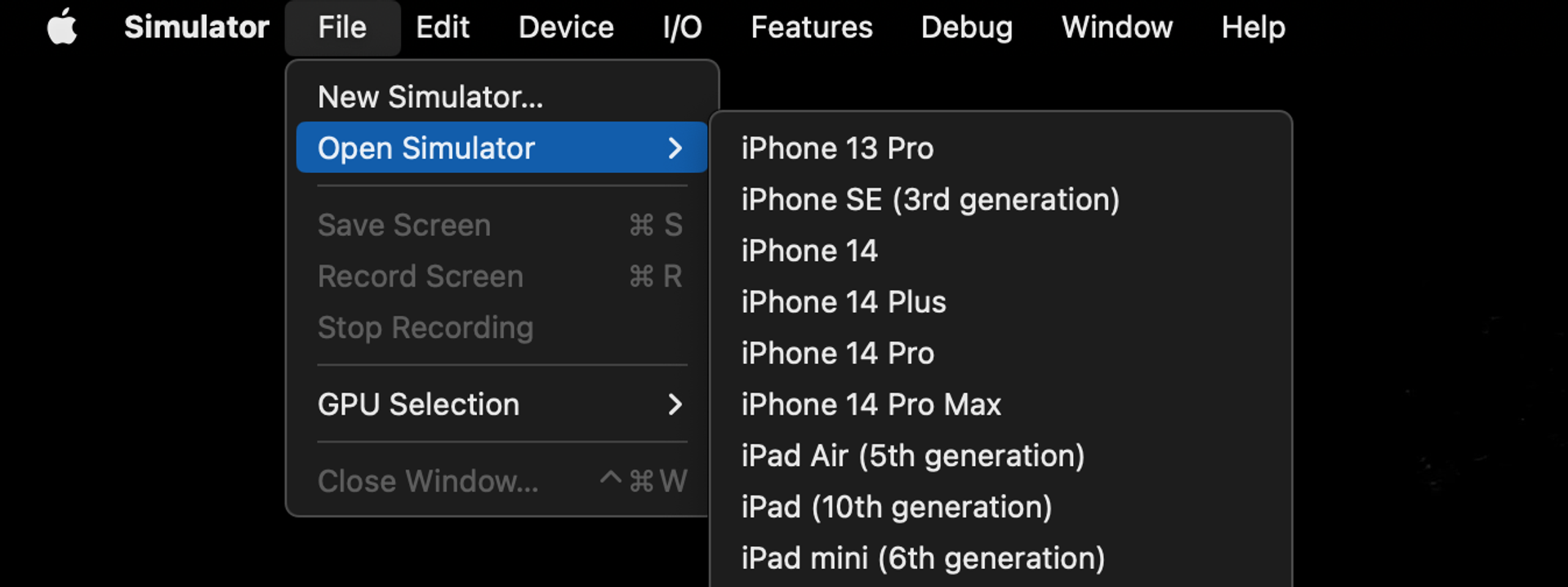This screenshot has width=1568, height=587.
Task: Expand the GPU Selection submenu
Action: [501, 404]
